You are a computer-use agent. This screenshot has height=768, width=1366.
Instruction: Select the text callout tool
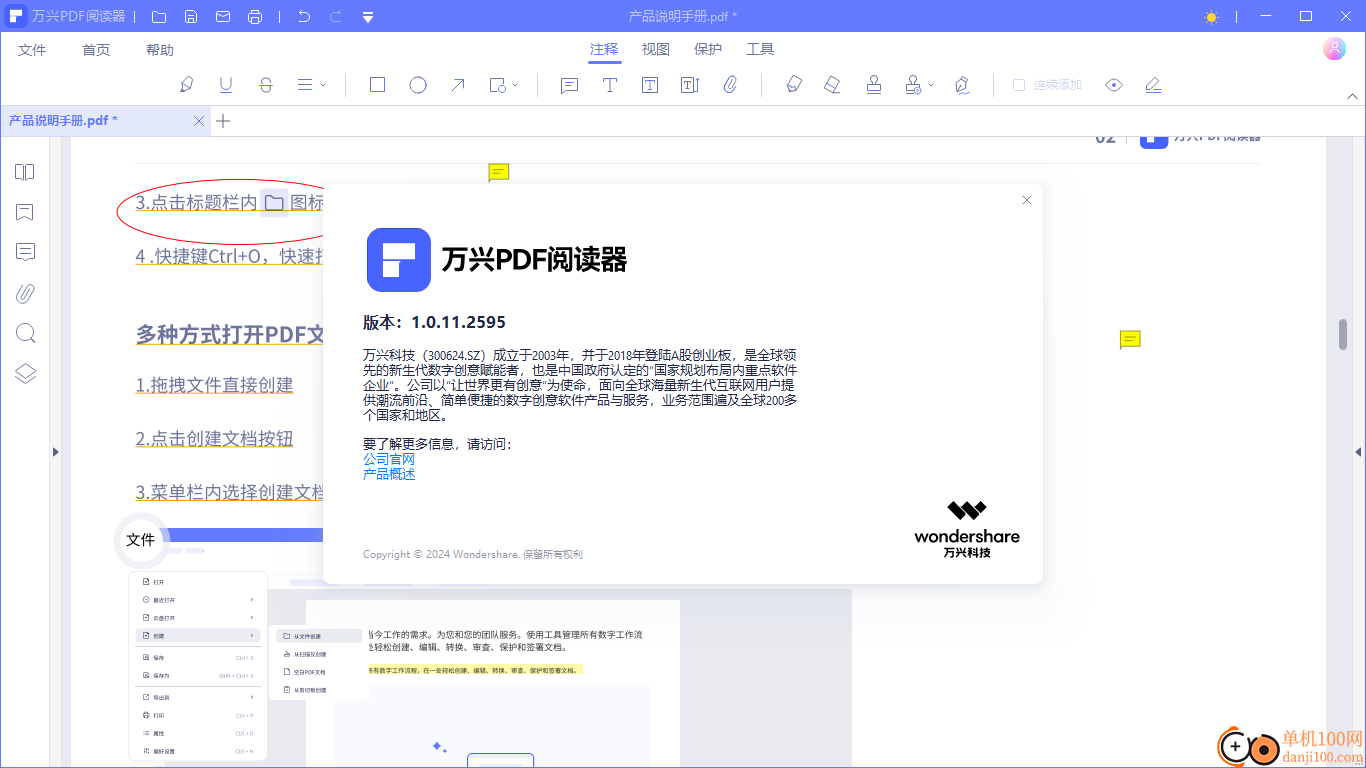click(x=689, y=85)
